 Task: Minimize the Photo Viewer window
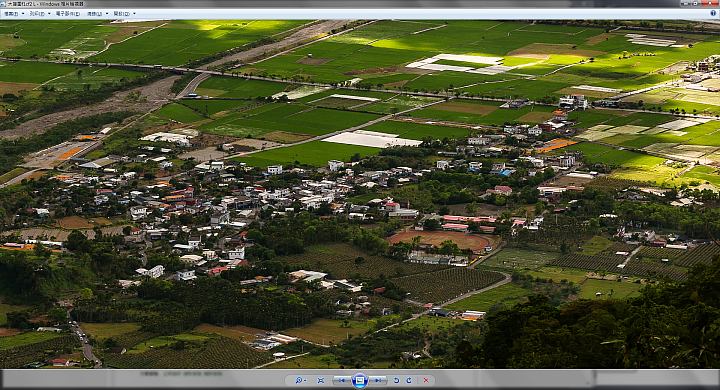pyautogui.click(x=686, y=3)
